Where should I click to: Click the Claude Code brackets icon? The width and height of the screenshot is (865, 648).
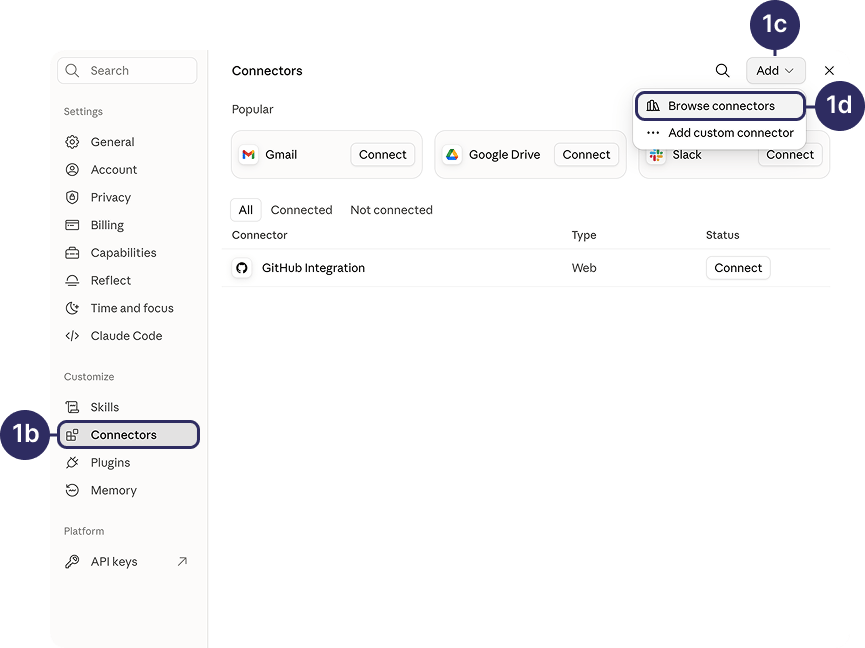pyautogui.click(x=72, y=336)
